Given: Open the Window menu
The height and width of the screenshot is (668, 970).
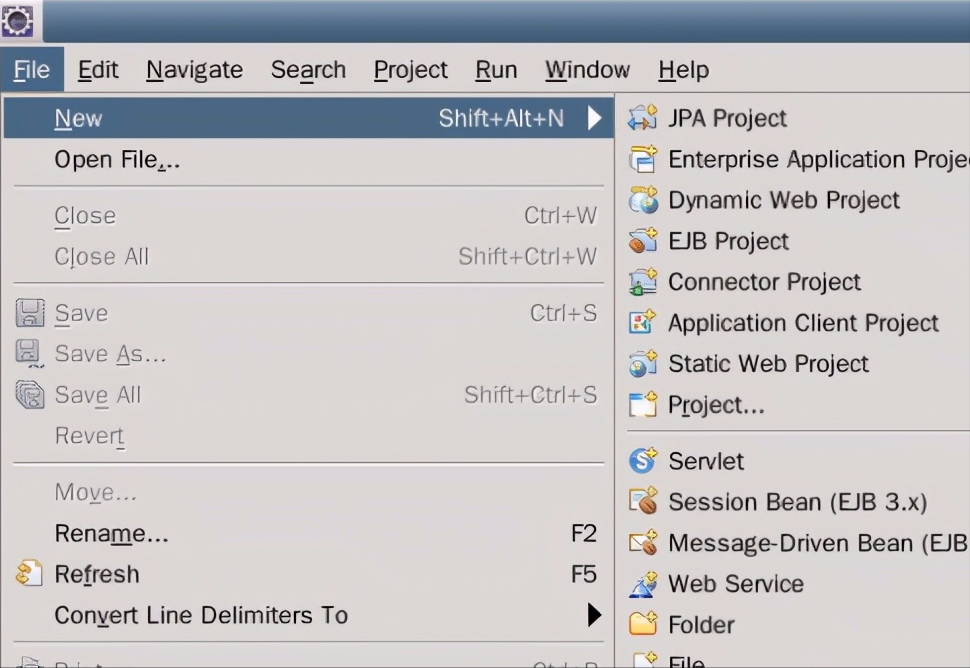Looking at the screenshot, I should 587,69.
